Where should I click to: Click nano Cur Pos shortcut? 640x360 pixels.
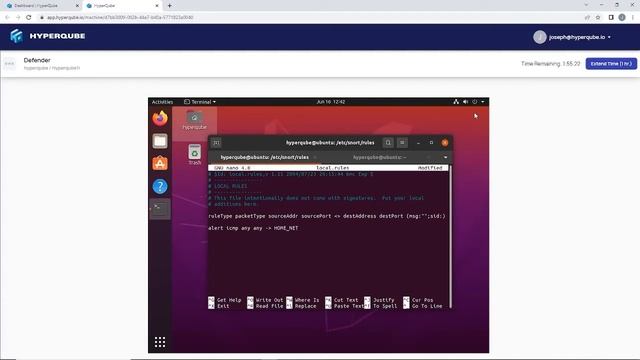(x=418, y=300)
